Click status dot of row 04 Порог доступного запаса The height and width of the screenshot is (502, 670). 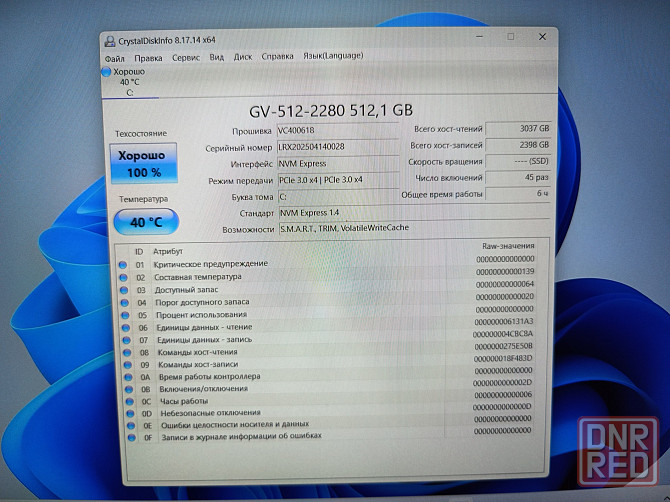coord(125,303)
